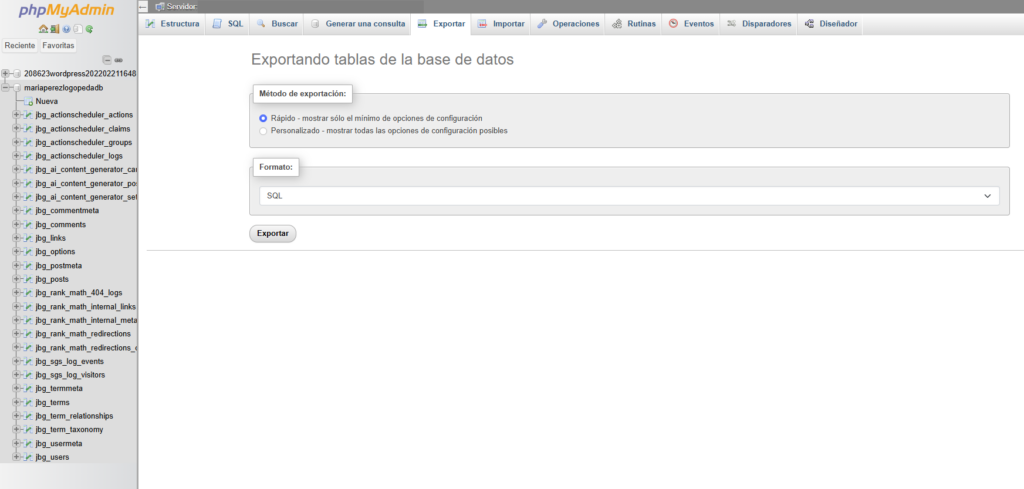Select the Rápido export method

[263, 118]
